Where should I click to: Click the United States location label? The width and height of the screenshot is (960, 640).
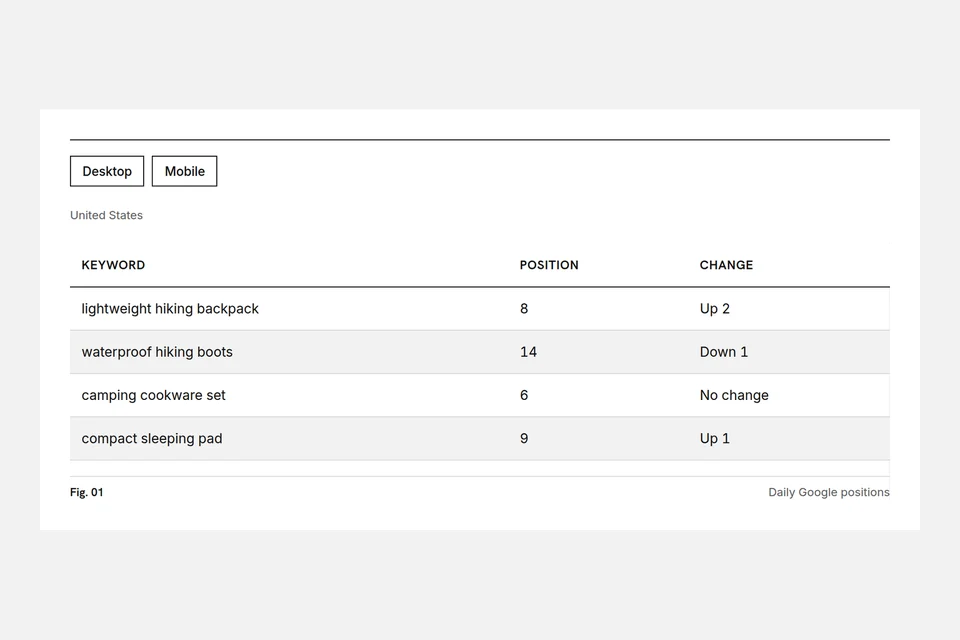point(106,215)
